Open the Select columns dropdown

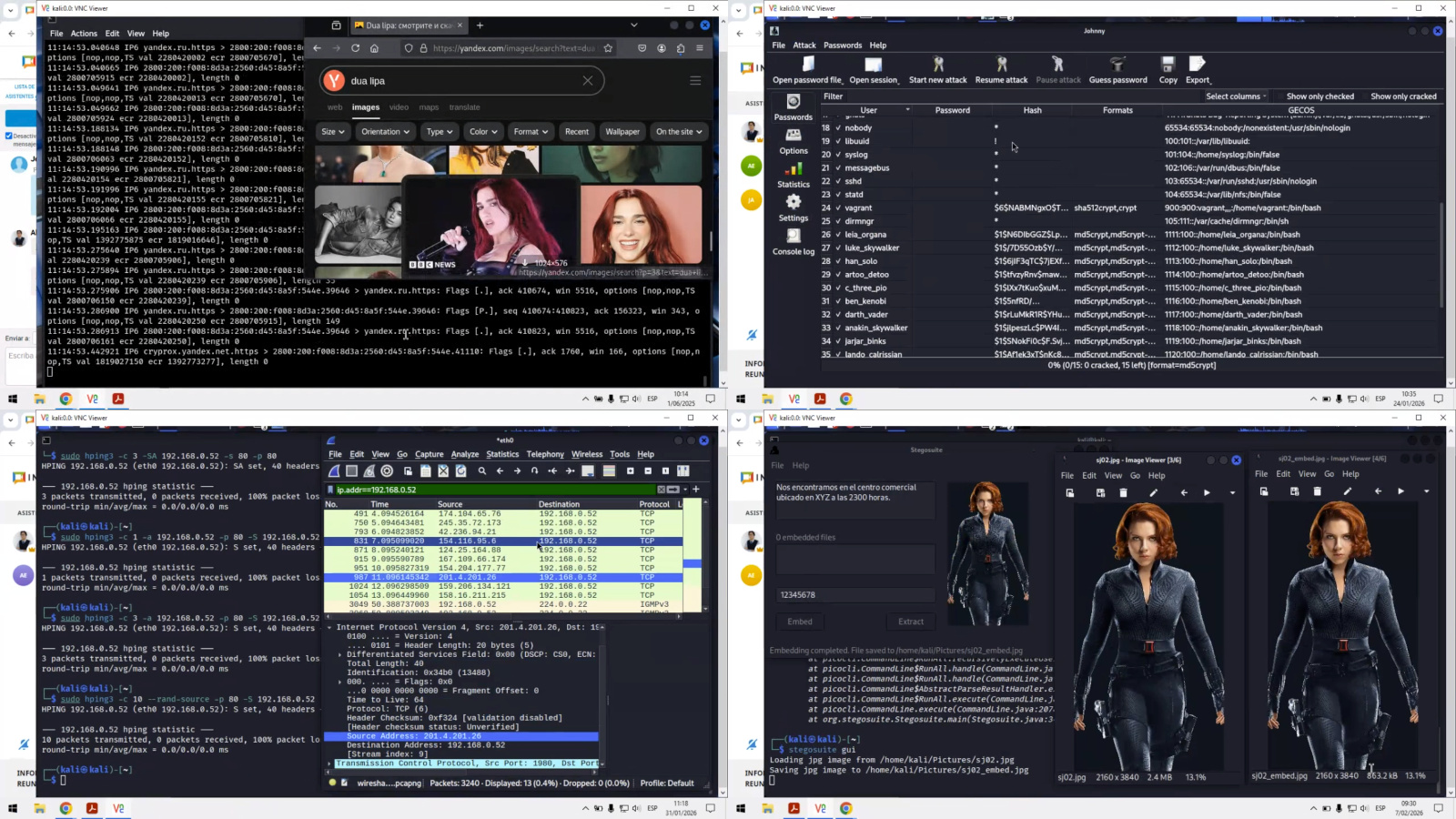[x=1235, y=96]
